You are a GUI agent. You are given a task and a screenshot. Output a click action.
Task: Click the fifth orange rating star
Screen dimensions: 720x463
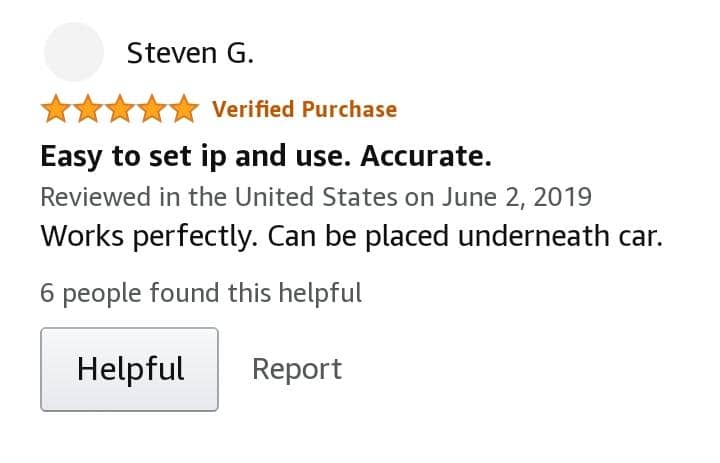[184, 109]
